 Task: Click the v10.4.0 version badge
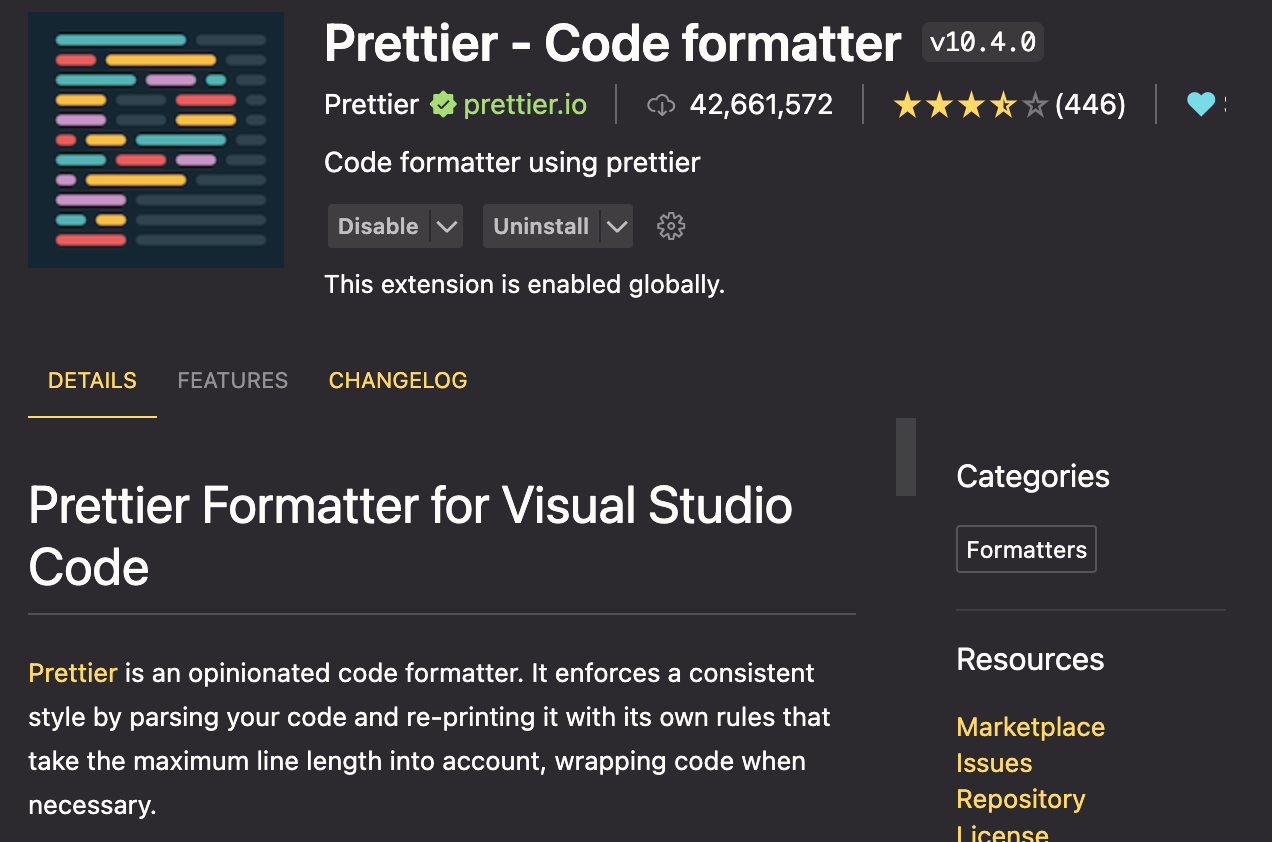[982, 42]
